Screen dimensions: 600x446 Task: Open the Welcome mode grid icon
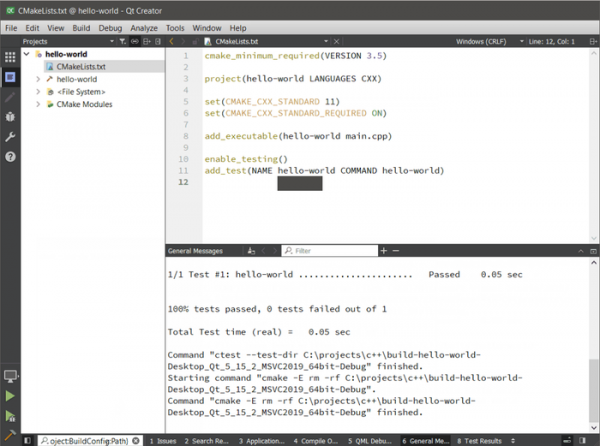point(10,56)
